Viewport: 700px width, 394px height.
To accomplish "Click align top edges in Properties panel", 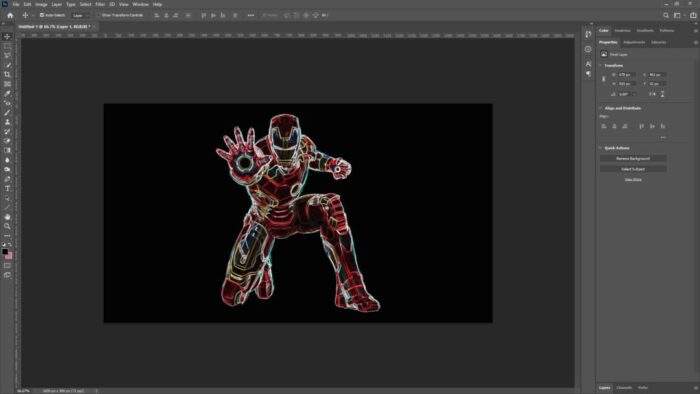I will [x=642, y=126].
